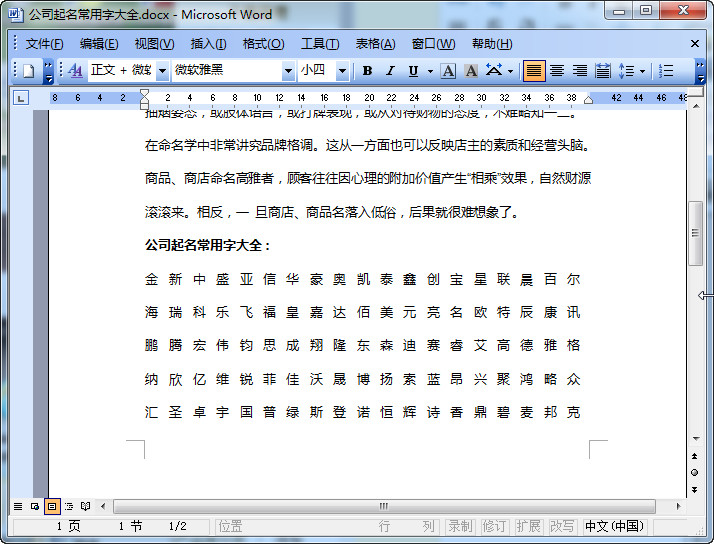Select center alignment button
This screenshot has height=544, width=714.
[x=557, y=71]
